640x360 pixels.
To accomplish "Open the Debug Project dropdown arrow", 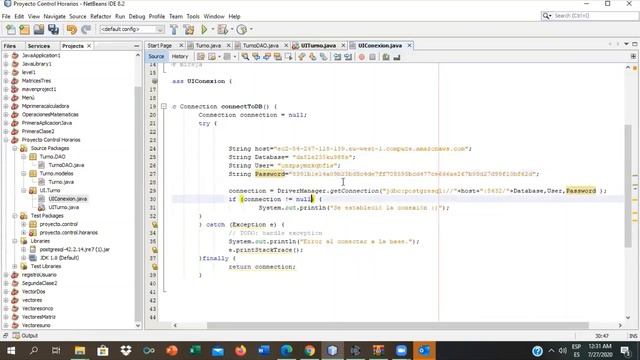I will [231, 29].
